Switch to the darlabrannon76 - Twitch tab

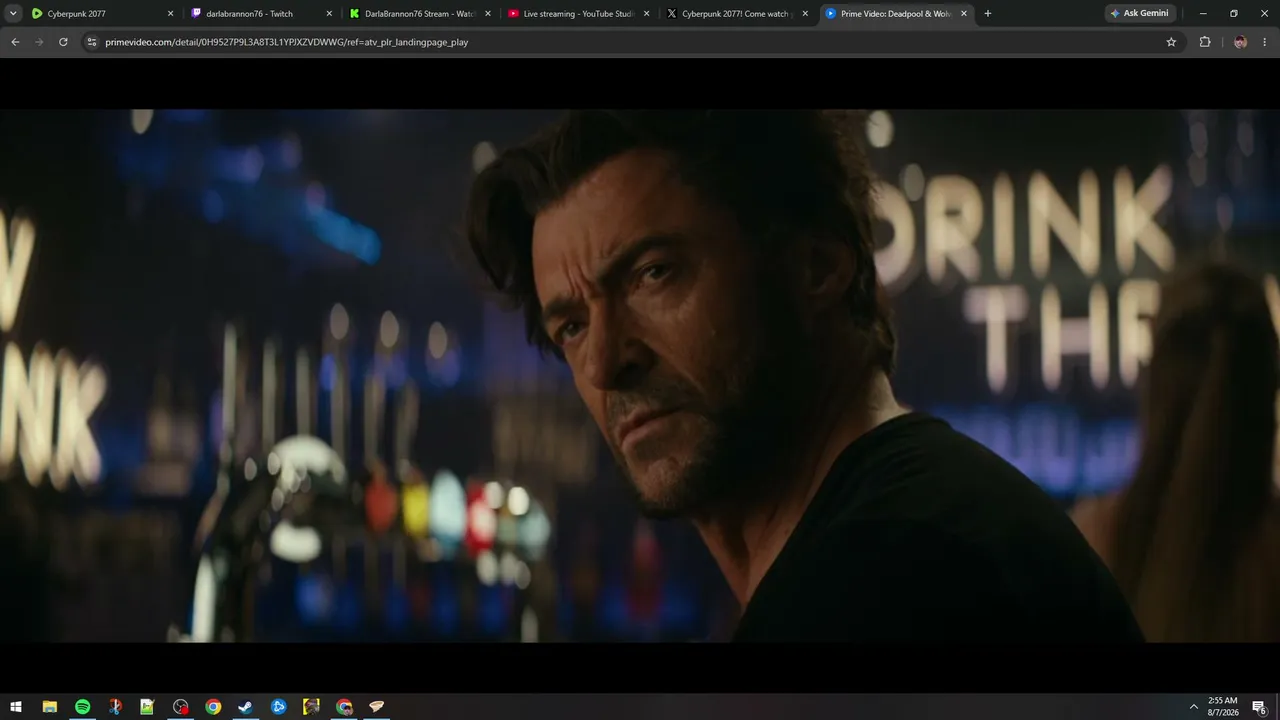pos(261,14)
